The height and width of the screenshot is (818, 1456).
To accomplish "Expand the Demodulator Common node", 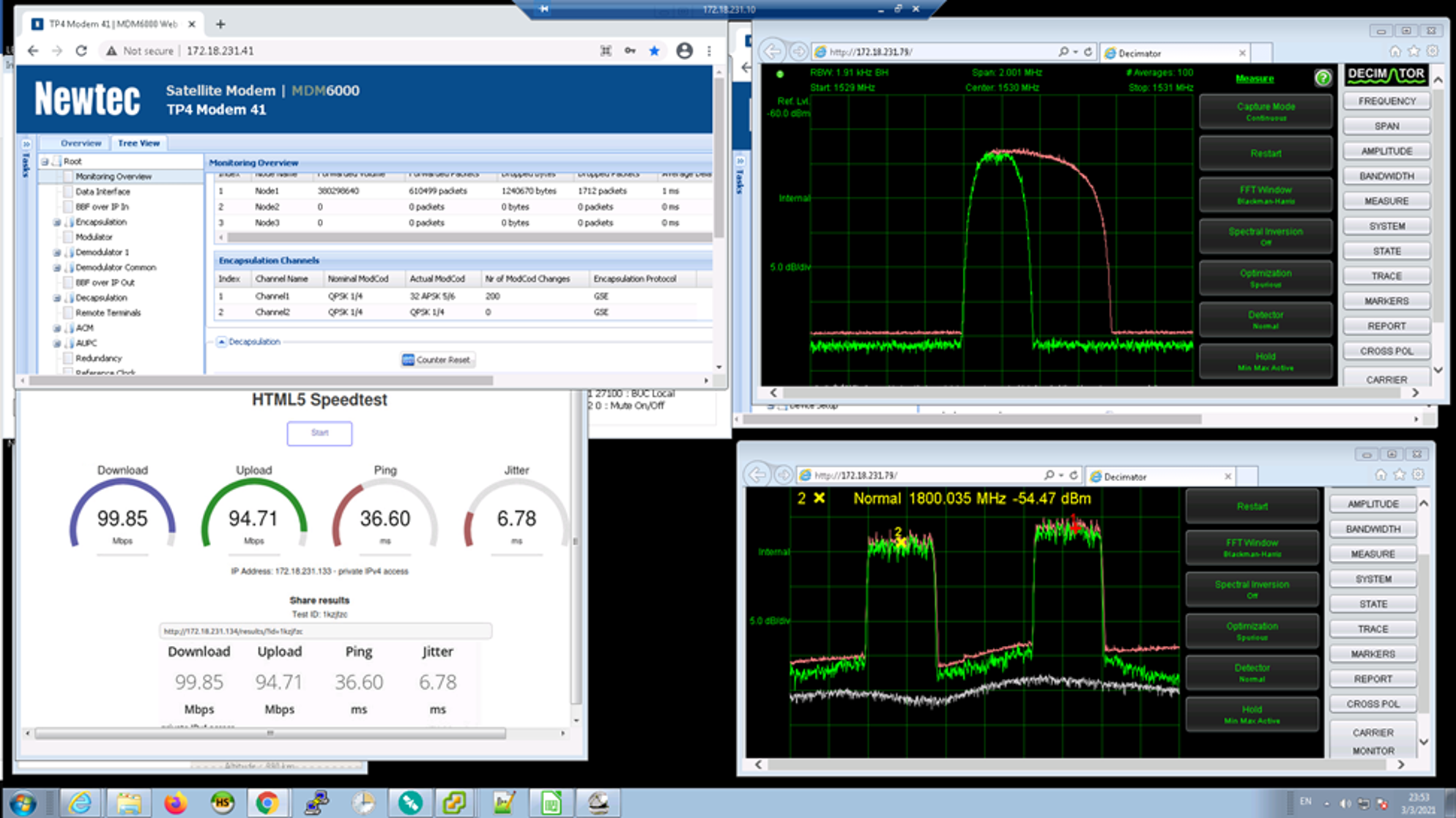I will pos(57,267).
